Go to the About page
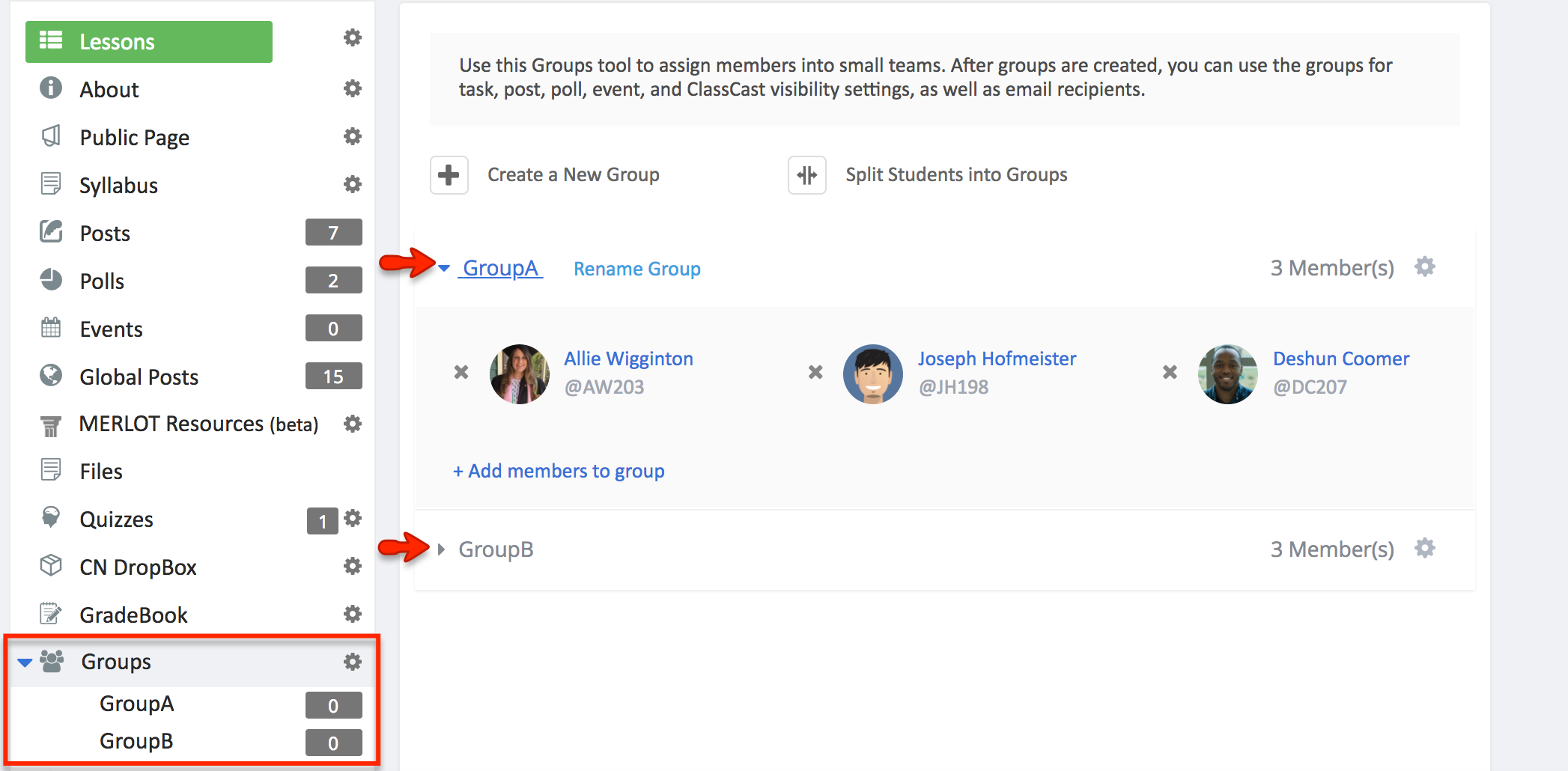The height and width of the screenshot is (771, 1568). point(109,90)
